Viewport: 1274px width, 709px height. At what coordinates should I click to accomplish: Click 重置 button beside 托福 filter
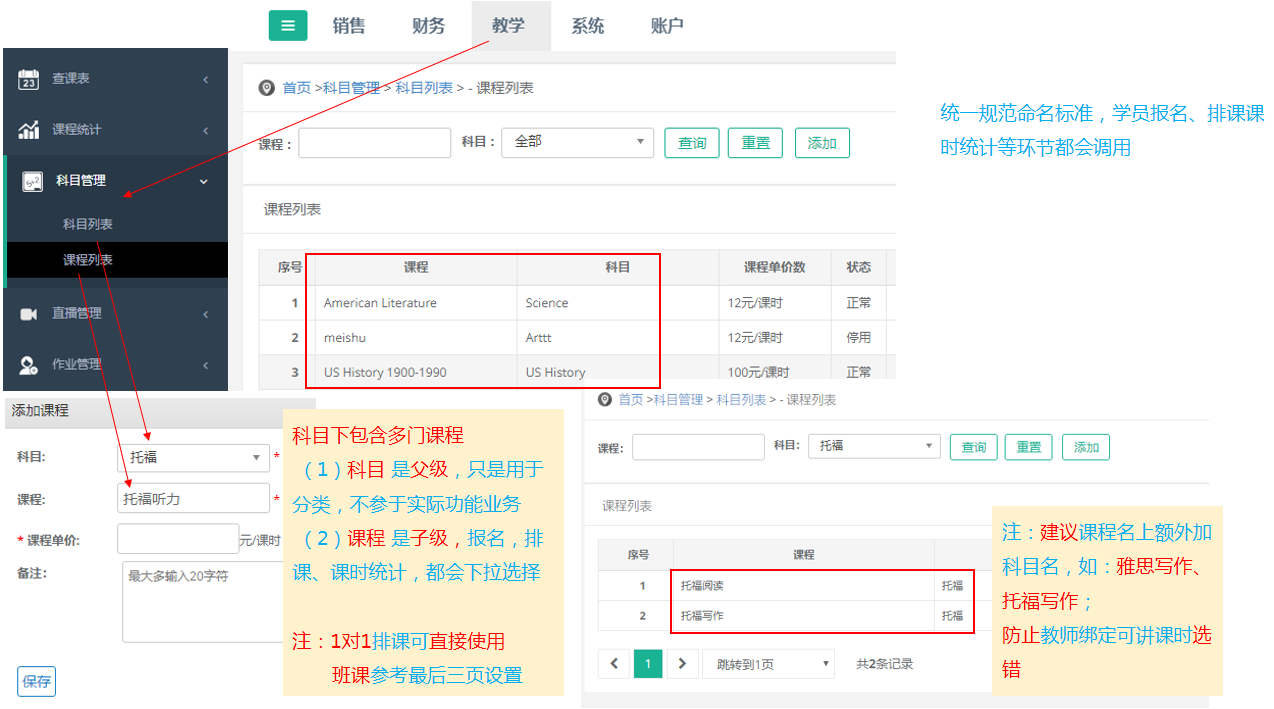click(x=1029, y=447)
